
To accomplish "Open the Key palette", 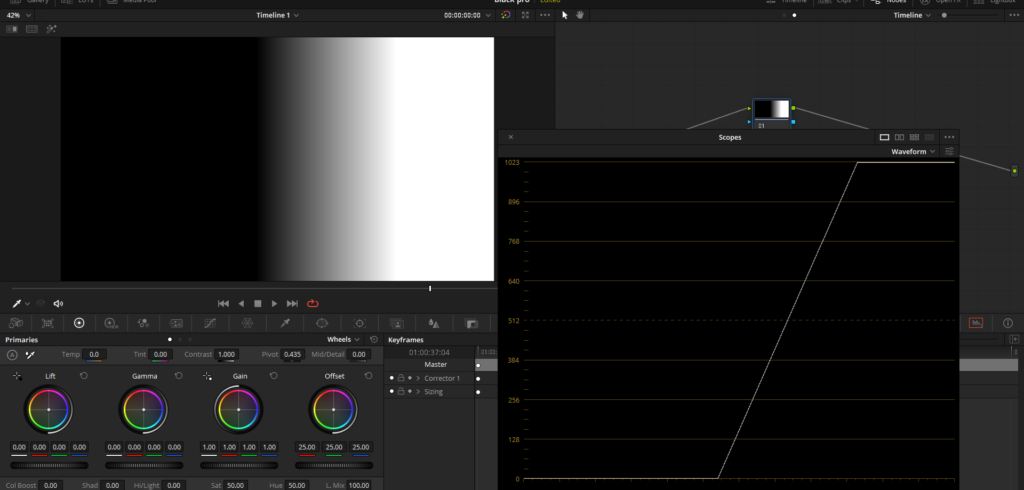I will coord(471,323).
